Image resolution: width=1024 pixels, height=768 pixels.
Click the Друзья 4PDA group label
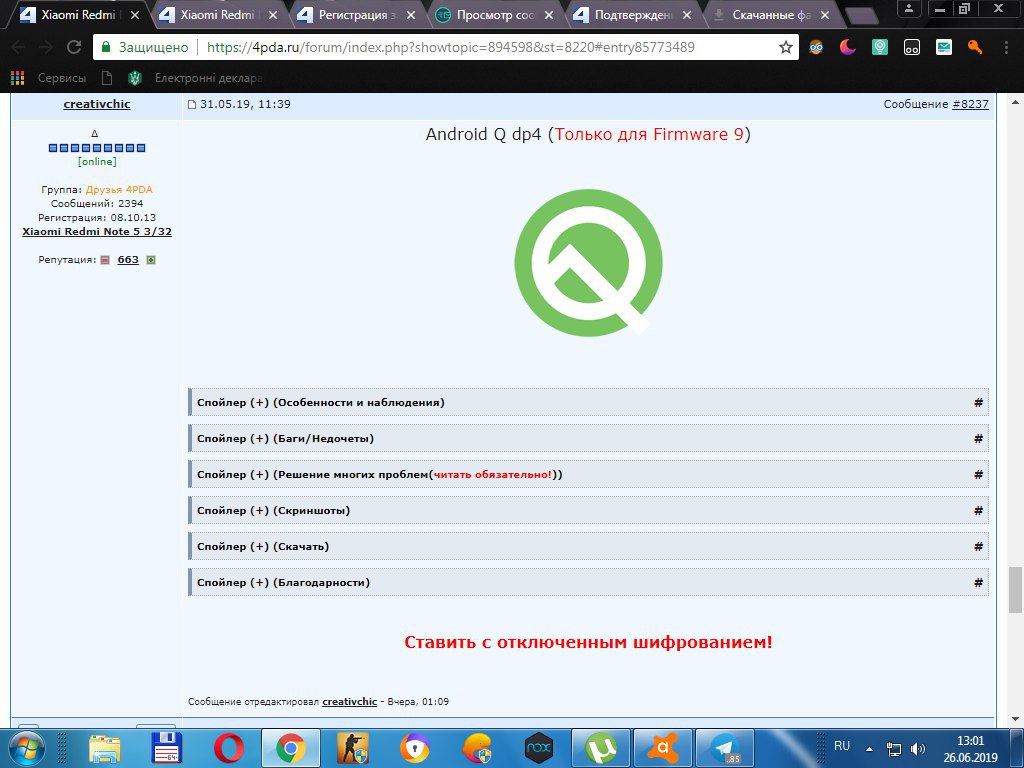pos(119,189)
